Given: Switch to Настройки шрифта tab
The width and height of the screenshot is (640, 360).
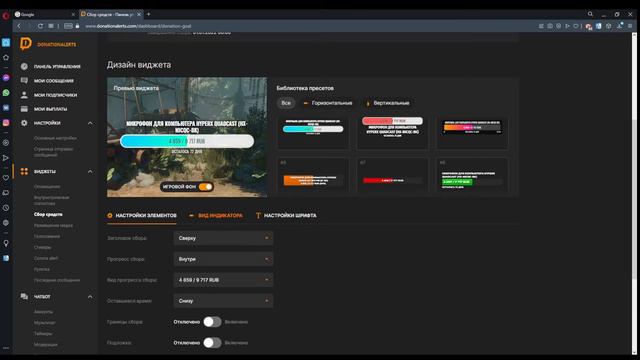Looking at the screenshot, I should (x=286, y=216).
